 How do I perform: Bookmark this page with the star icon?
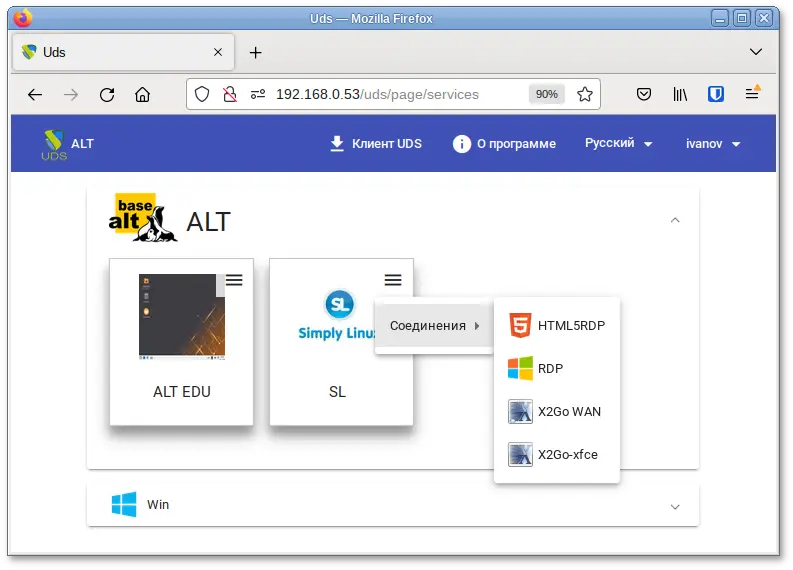click(x=585, y=94)
